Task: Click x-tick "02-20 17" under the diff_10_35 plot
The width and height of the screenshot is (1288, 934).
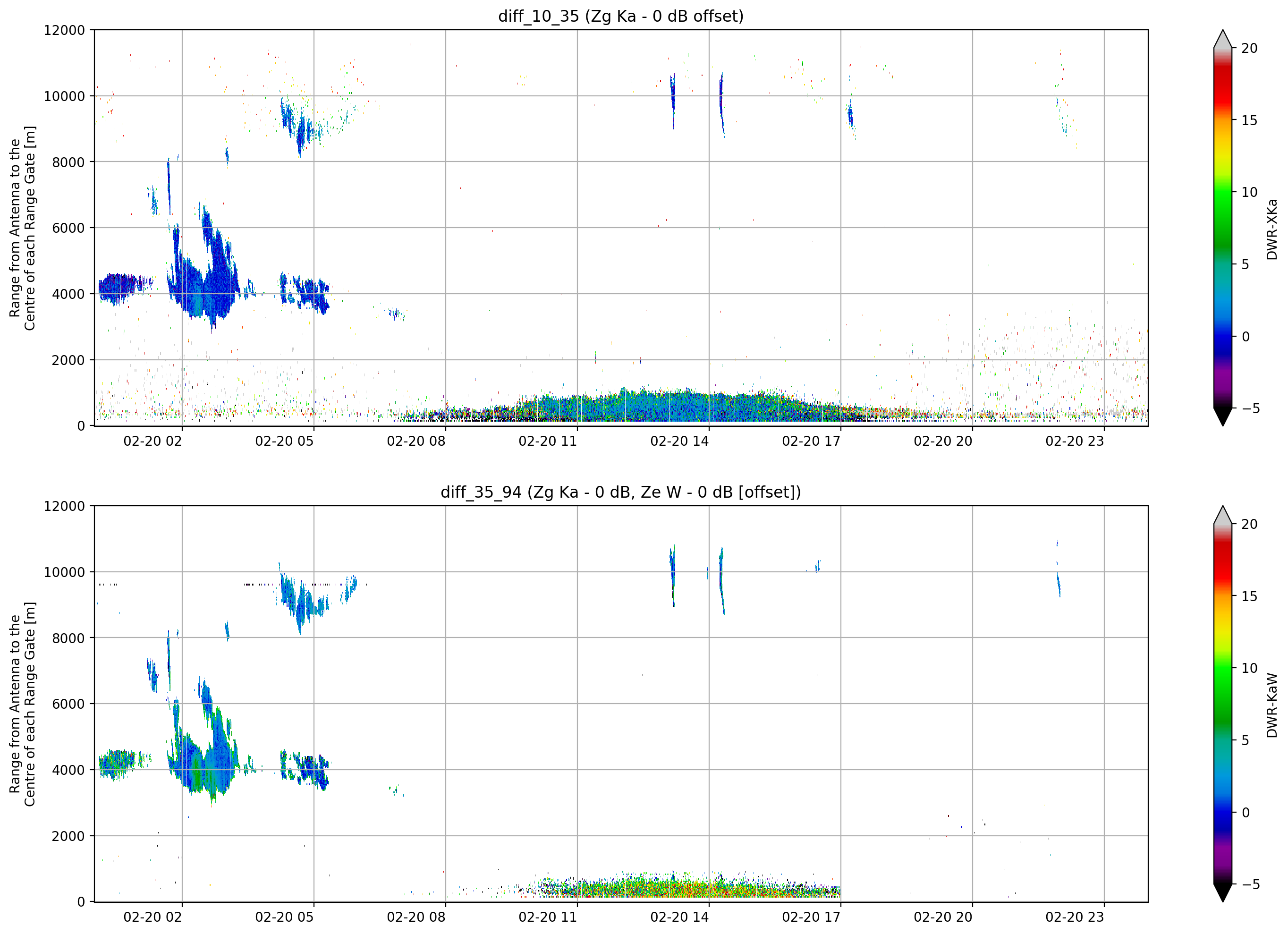Action: pos(812,442)
